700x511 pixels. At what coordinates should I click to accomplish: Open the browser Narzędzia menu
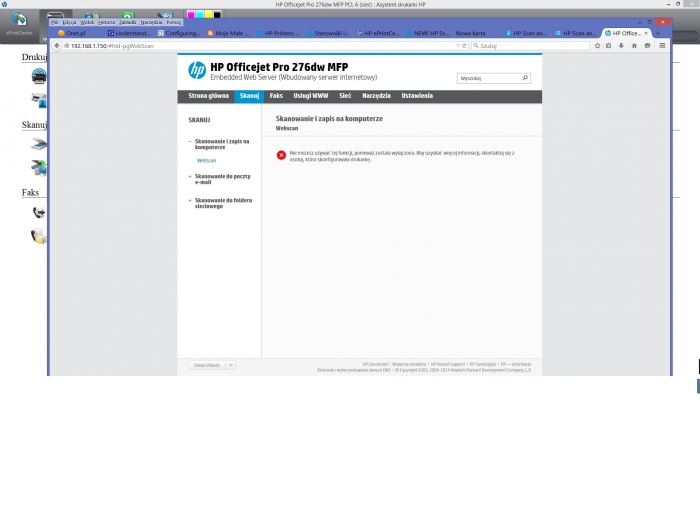(151, 22)
